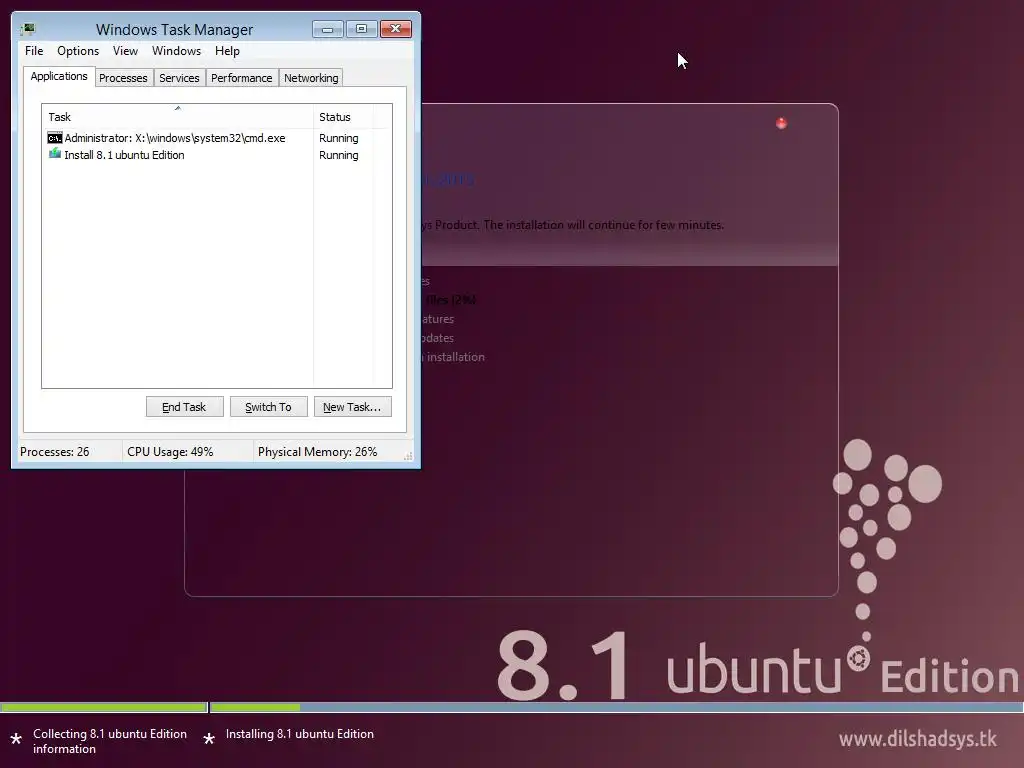Viewport: 1024px width, 768px height.
Task: Click the Physical Memory: 26% status entry
Action: [x=317, y=451]
